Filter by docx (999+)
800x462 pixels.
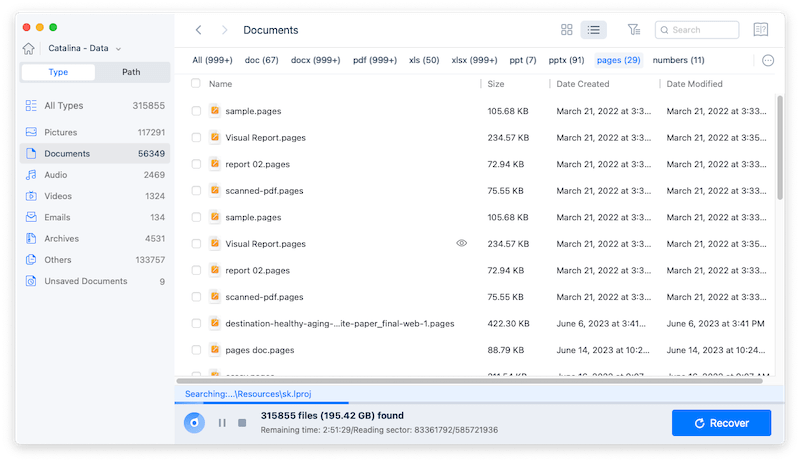315,60
